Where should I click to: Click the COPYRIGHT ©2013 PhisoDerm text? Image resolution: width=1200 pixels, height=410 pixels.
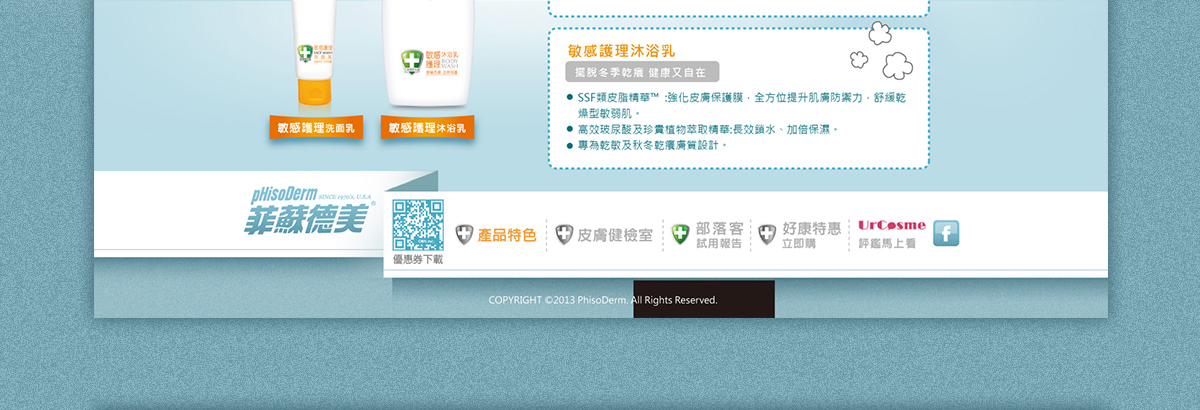[603, 300]
